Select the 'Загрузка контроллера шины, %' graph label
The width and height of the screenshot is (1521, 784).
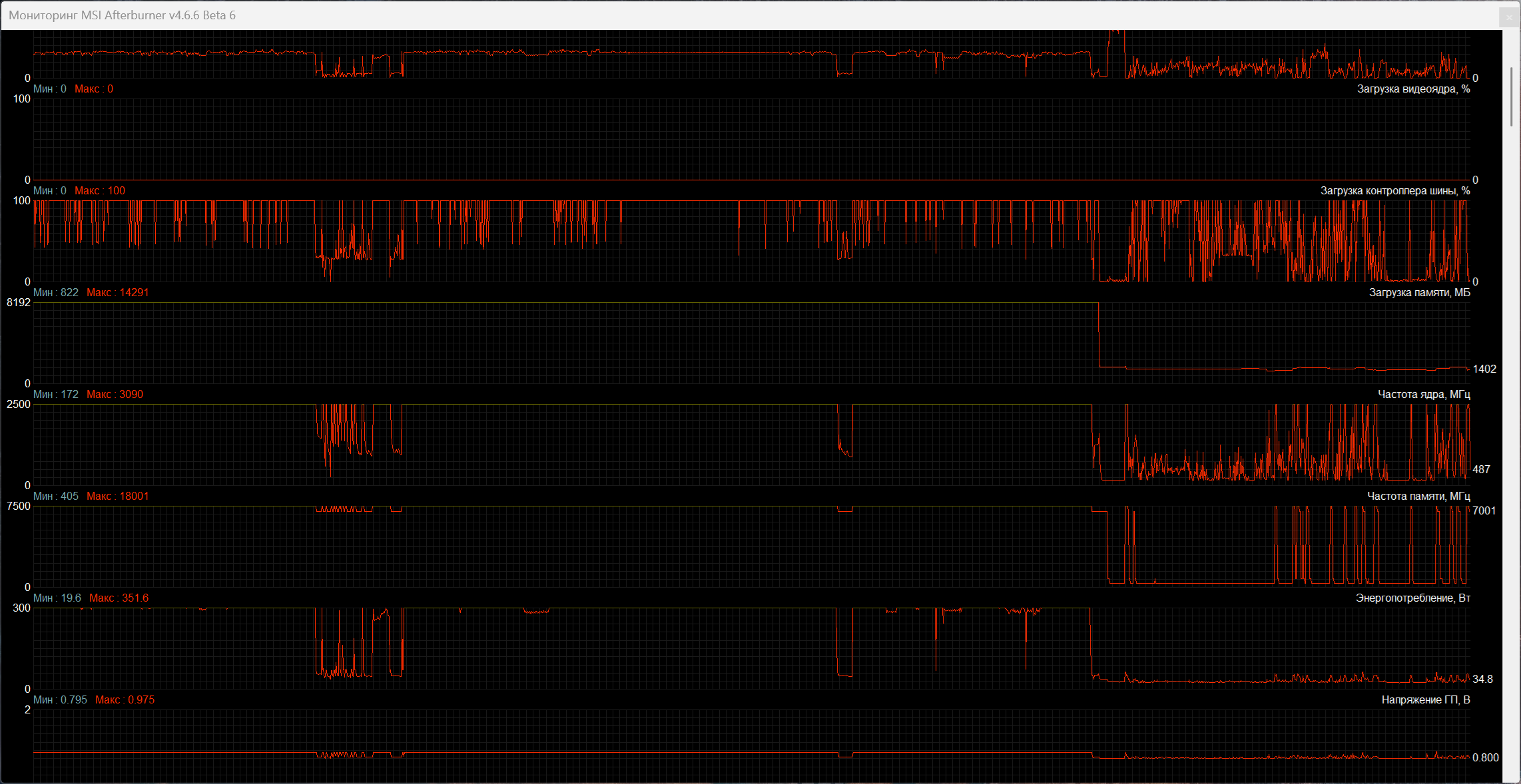click(1395, 191)
